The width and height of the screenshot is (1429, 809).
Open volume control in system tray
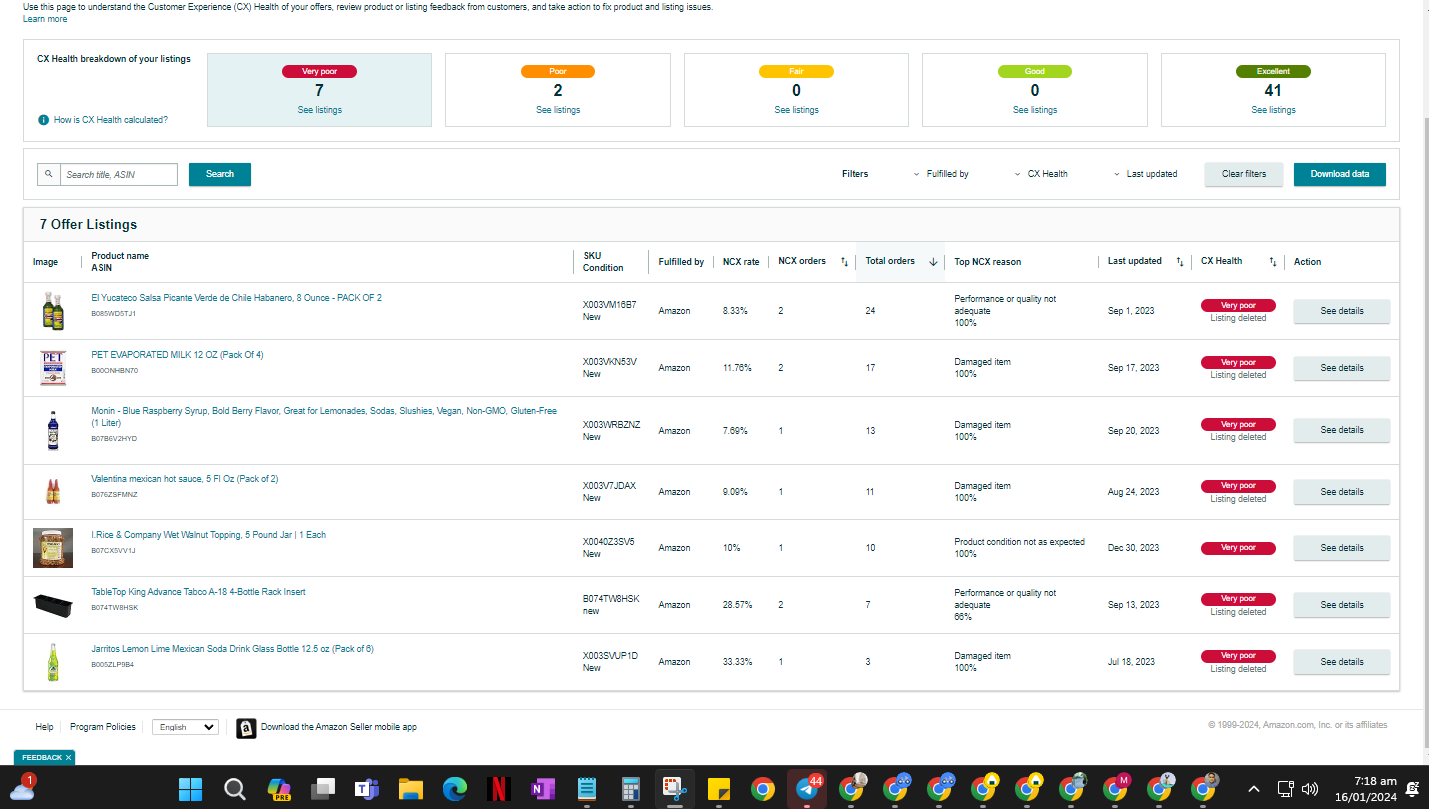coord(1310,788)
